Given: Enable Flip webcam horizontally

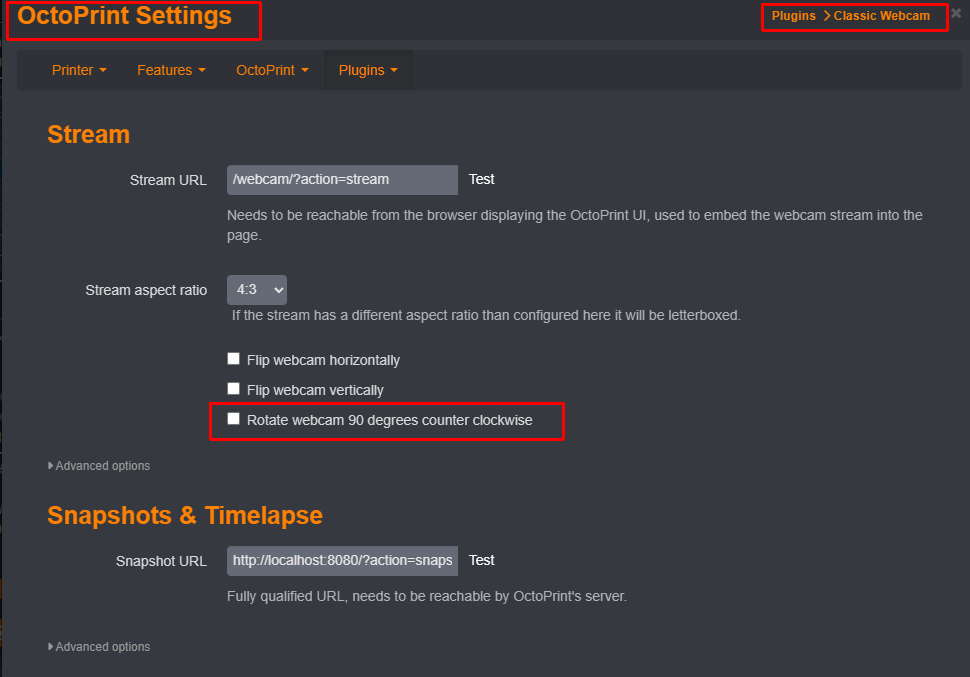Looking at the screenshot, I should (x=233, y=359).
